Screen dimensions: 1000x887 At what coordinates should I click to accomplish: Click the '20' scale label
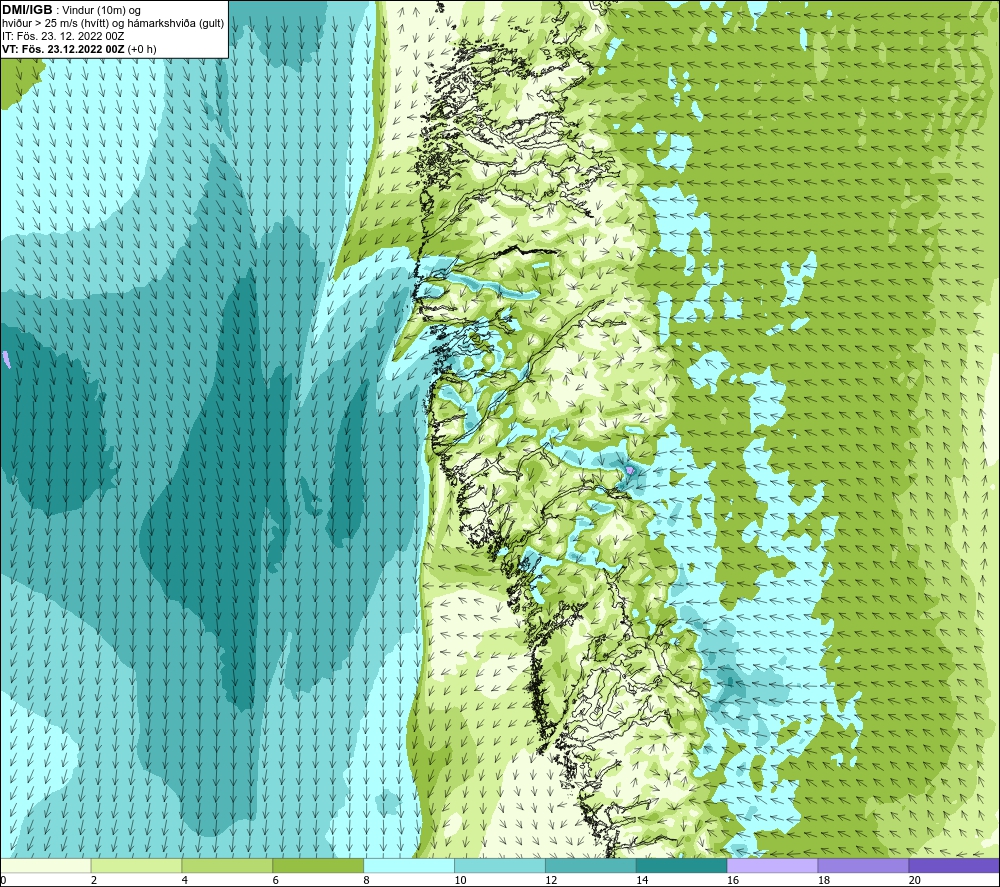[x=915, y=880]
